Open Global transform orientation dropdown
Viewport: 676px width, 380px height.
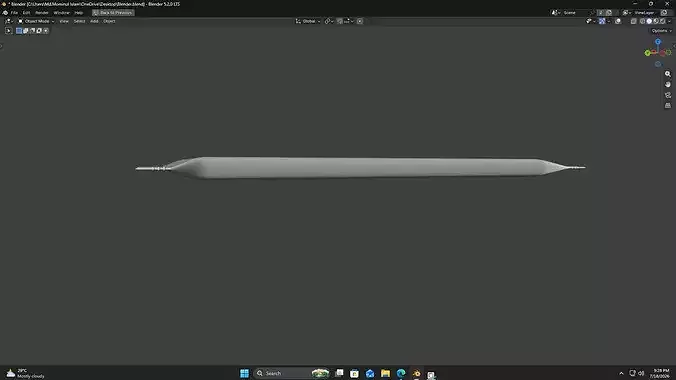pos(308,21)
